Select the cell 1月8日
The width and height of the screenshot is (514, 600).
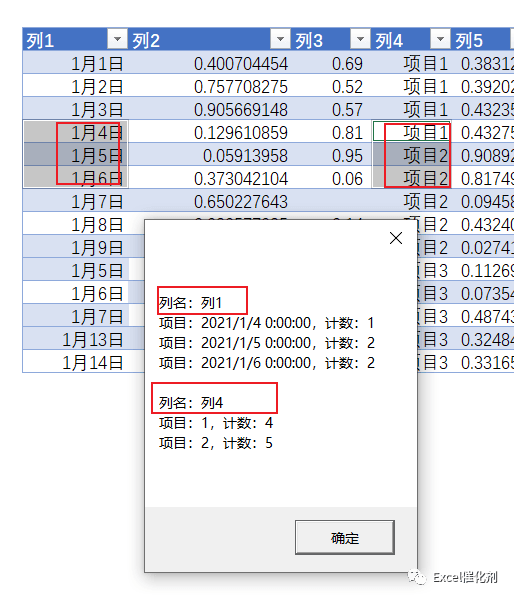pos(75,223)
